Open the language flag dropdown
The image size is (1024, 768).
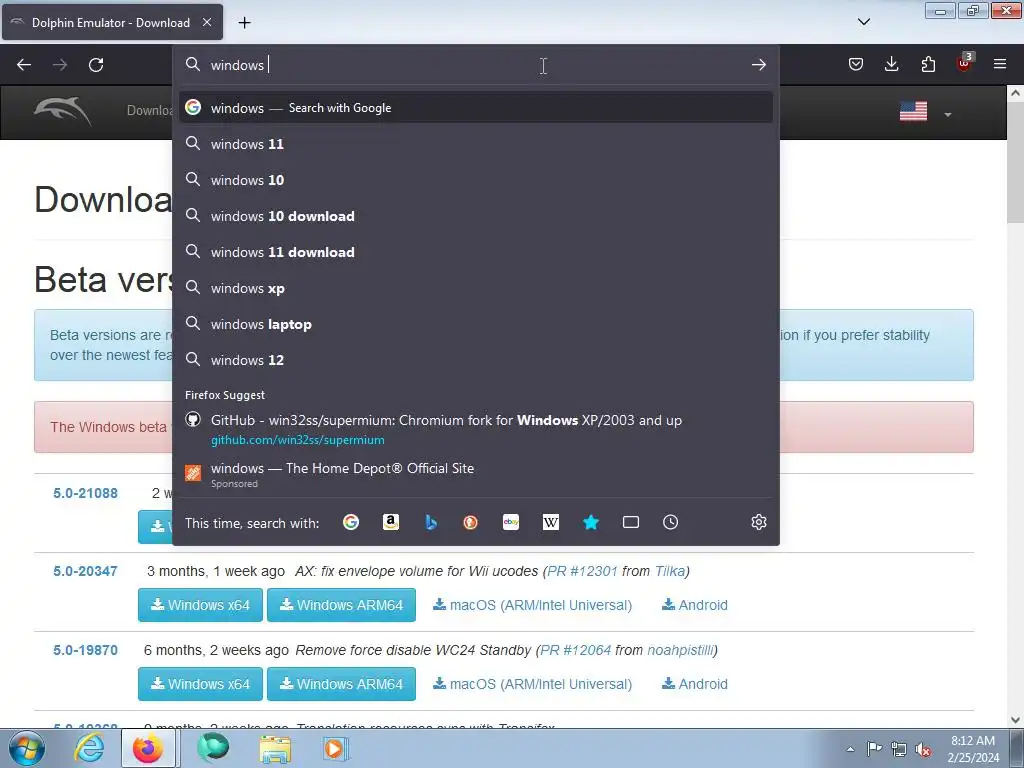point(925,112)
